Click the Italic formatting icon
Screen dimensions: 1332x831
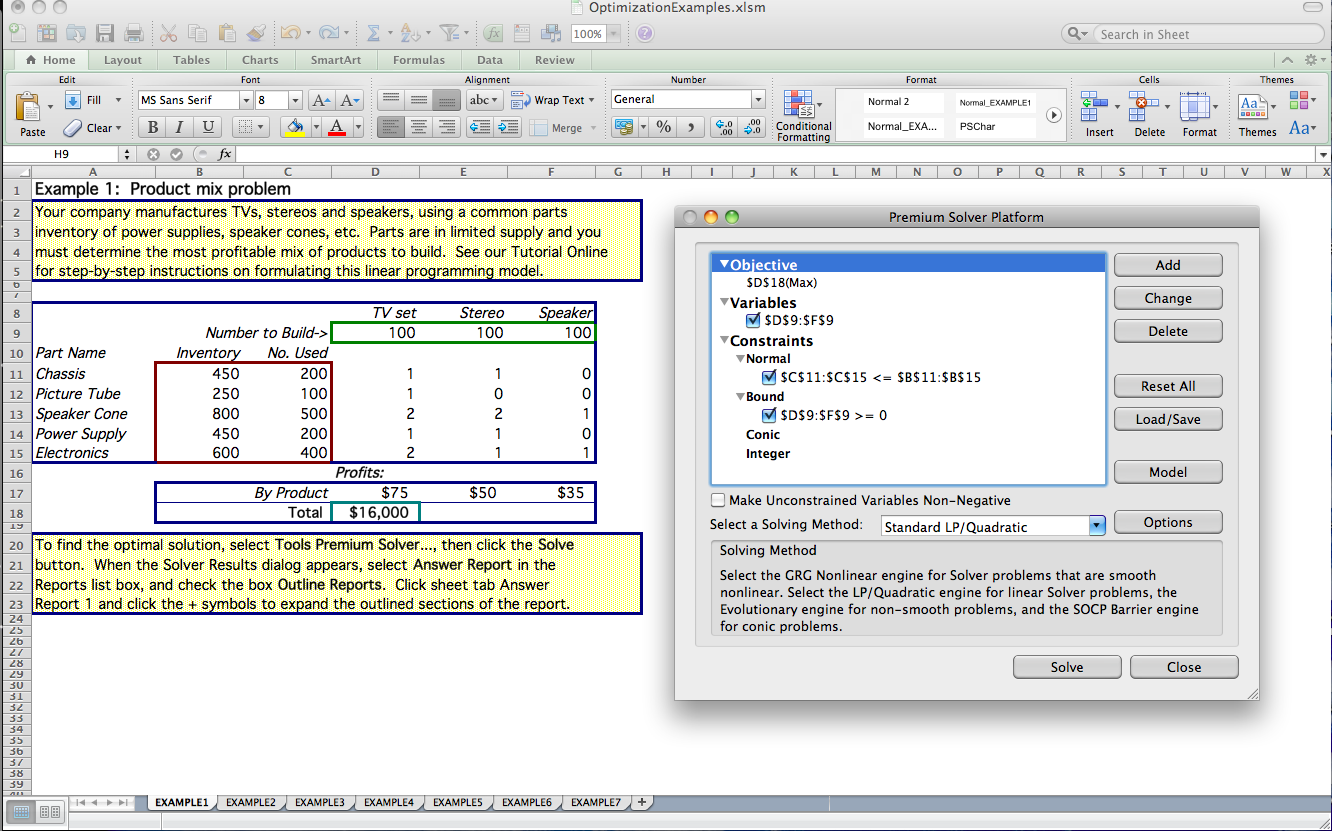click(180, 127)
